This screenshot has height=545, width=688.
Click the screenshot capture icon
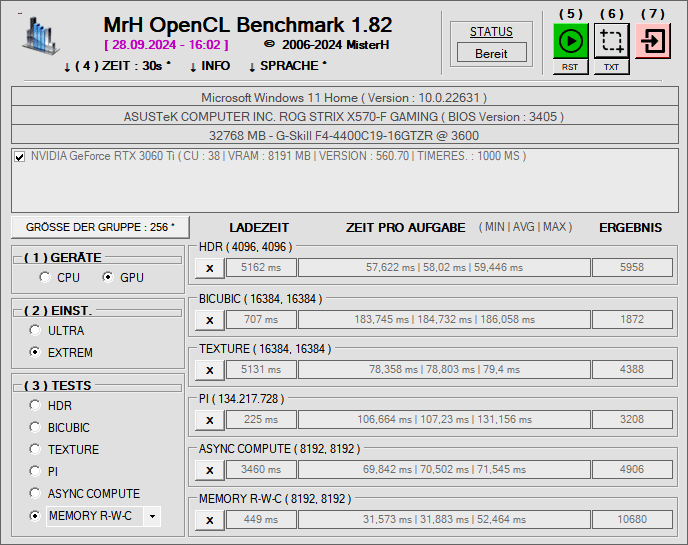tap(612, 41)
